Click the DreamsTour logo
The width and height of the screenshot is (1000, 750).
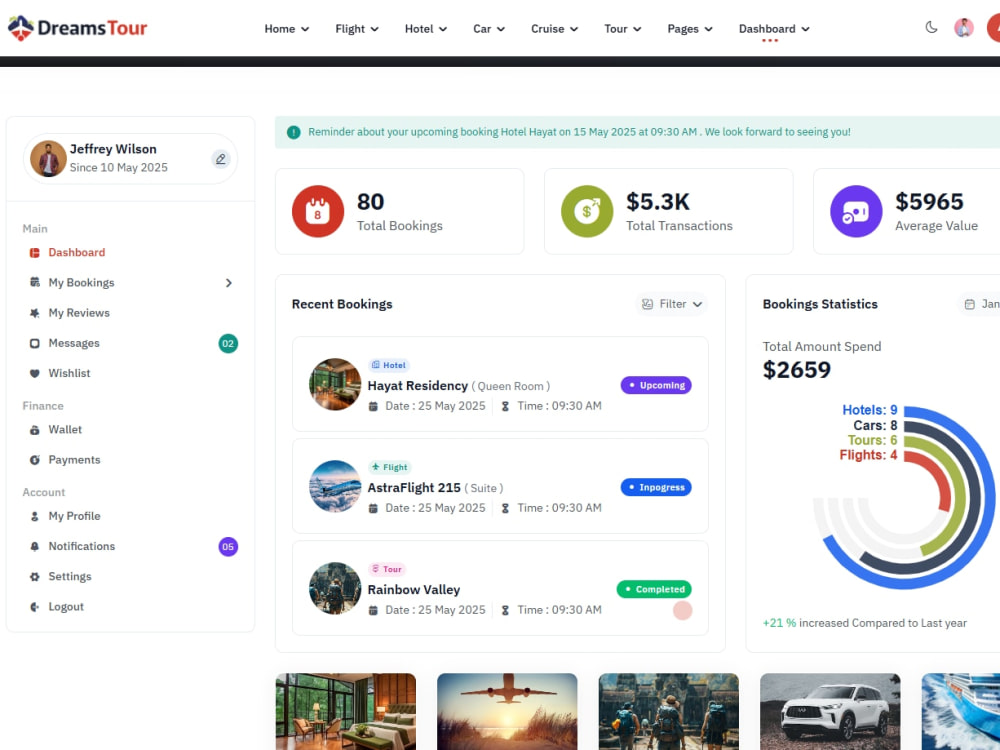click(77, 28)
